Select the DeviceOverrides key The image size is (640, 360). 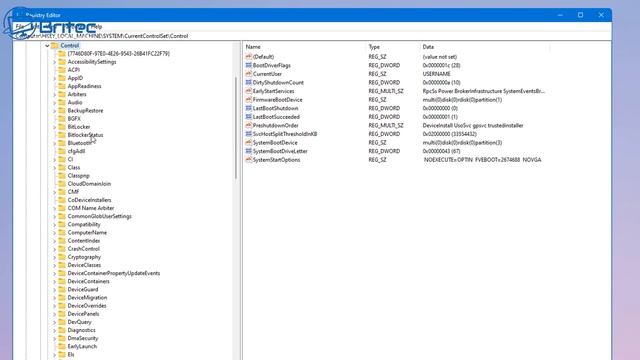coord(87,306)
